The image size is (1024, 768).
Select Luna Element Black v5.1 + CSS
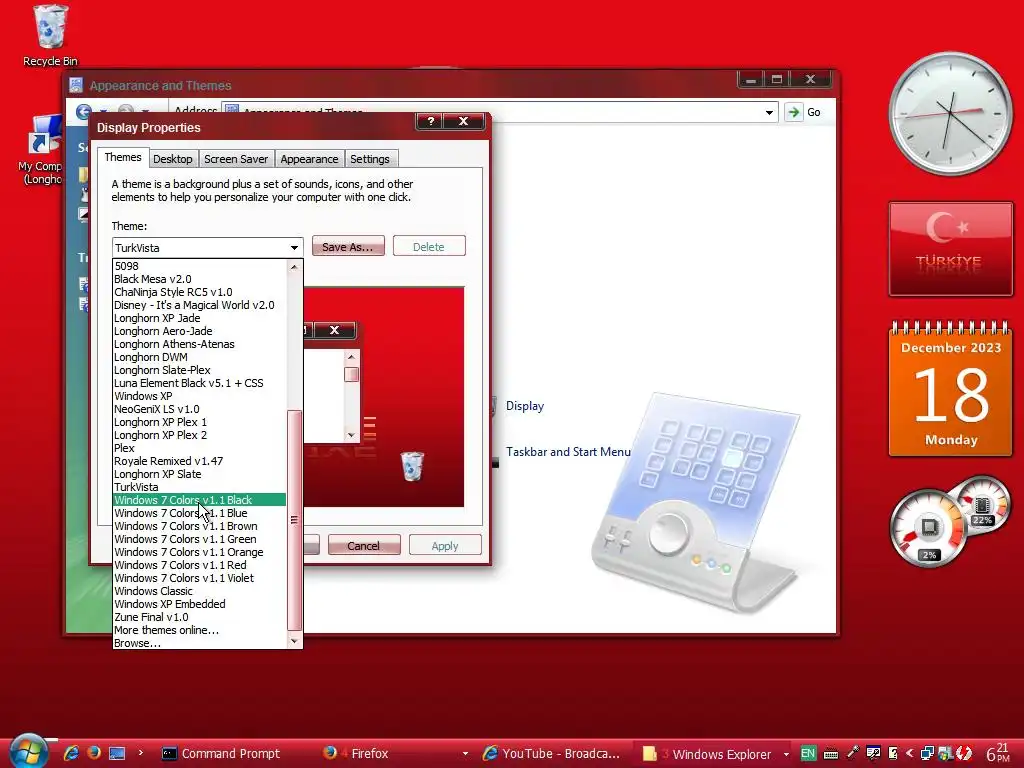tap(199, 383)
